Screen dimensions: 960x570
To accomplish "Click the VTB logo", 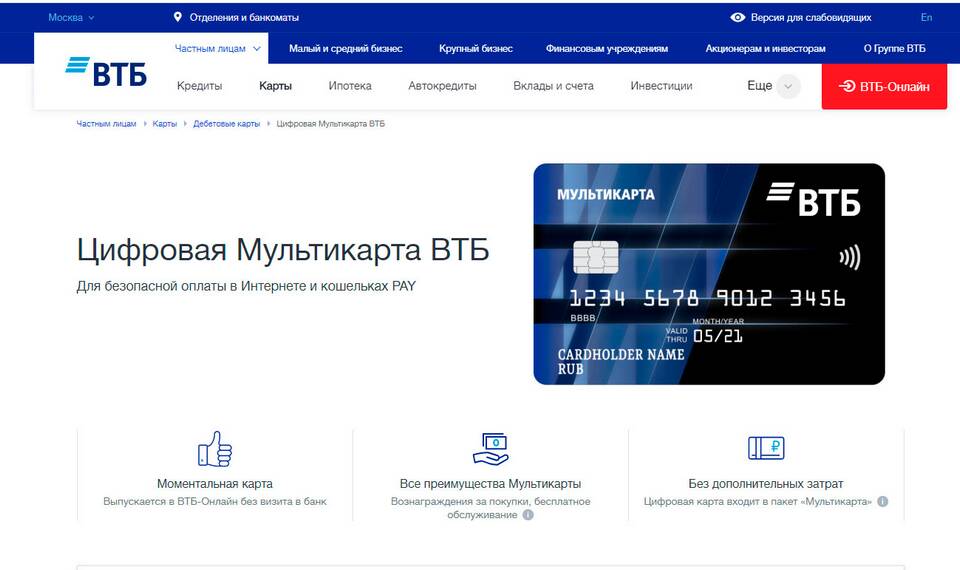I will coord(106,72).
